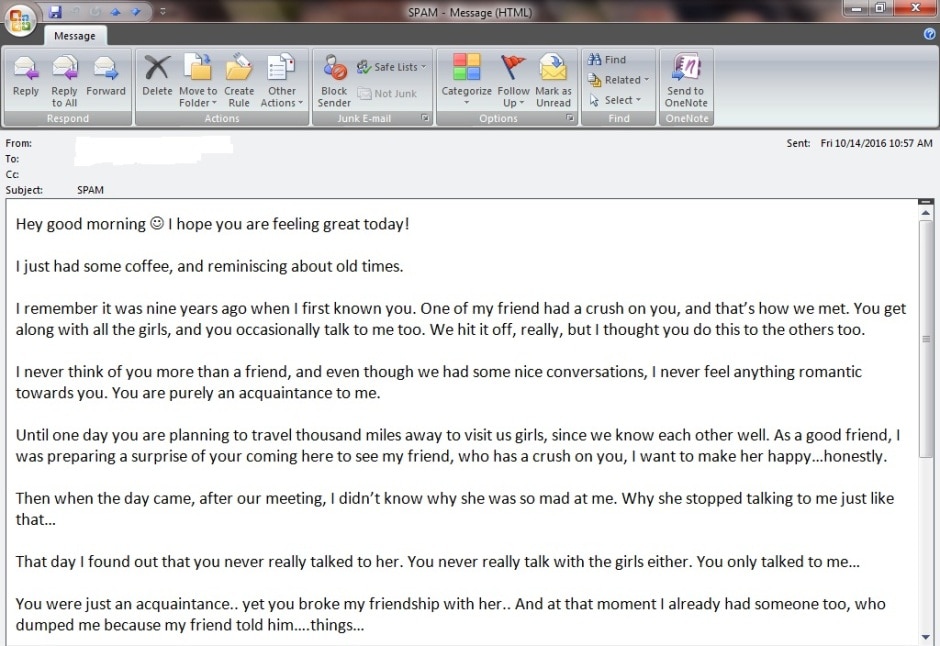Open the Related dropdown
Screen dimensions: 940x646
[x=619, y=80]
